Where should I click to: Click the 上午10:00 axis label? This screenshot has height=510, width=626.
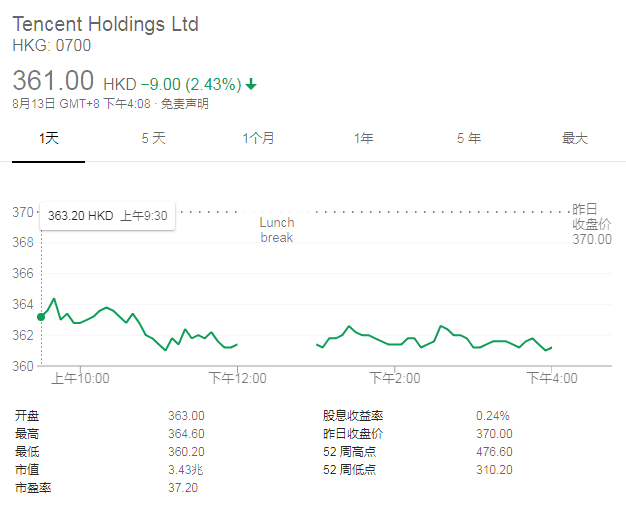[80, 378]
